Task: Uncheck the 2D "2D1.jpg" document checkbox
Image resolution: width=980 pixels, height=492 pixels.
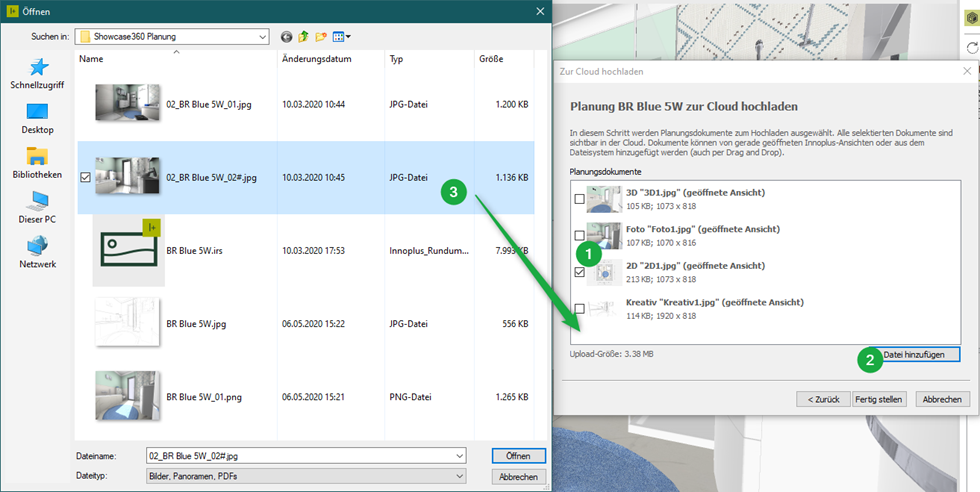Action: tap(579, 272)
